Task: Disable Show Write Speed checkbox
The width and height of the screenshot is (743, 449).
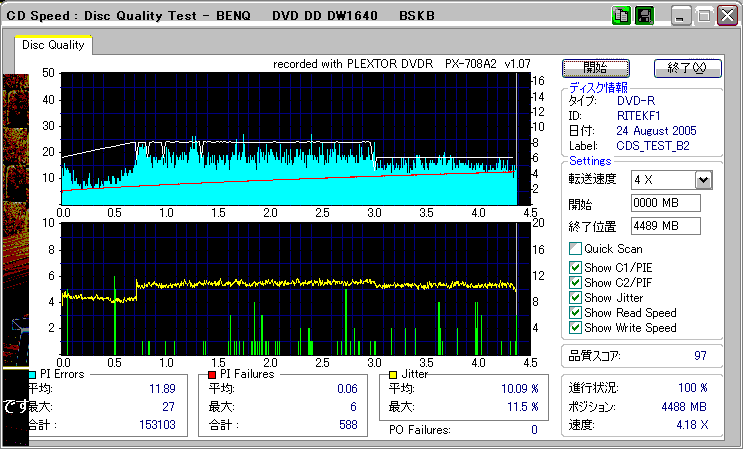Action: point(575,327)
